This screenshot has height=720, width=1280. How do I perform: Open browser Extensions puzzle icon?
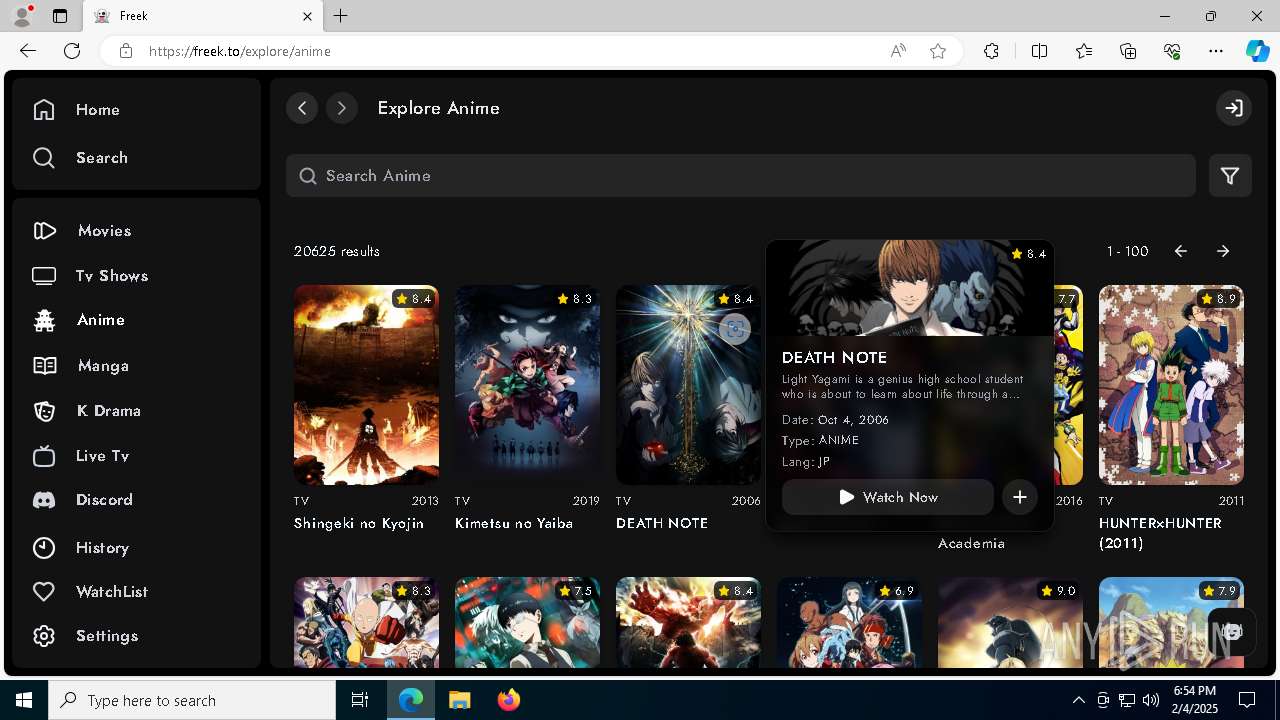pyautogui.click(x=991, y=51)
